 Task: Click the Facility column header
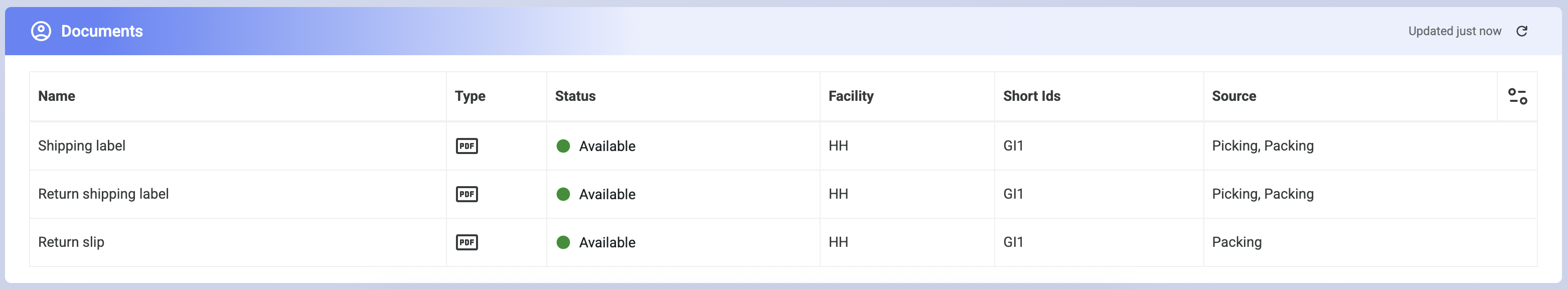(850, 96)
